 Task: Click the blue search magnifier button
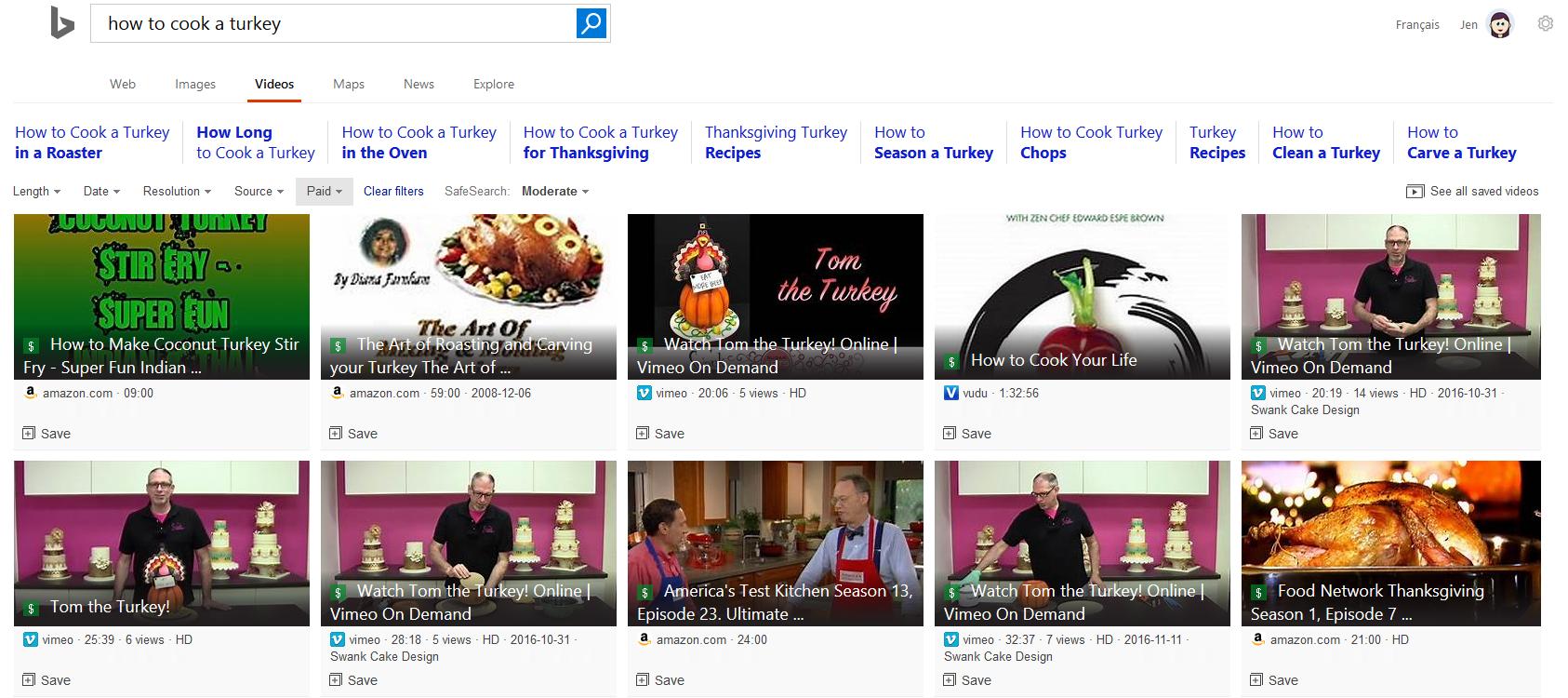591,23
